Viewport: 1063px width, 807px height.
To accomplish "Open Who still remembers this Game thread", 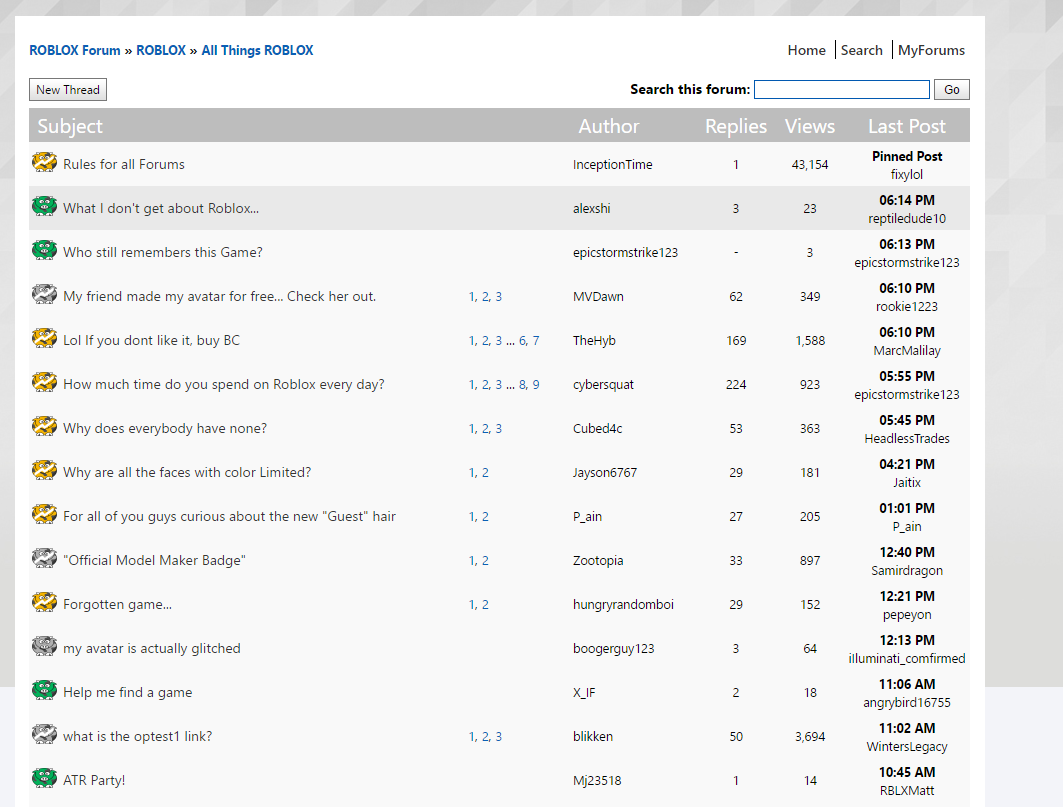I will (x=163, y=252).
